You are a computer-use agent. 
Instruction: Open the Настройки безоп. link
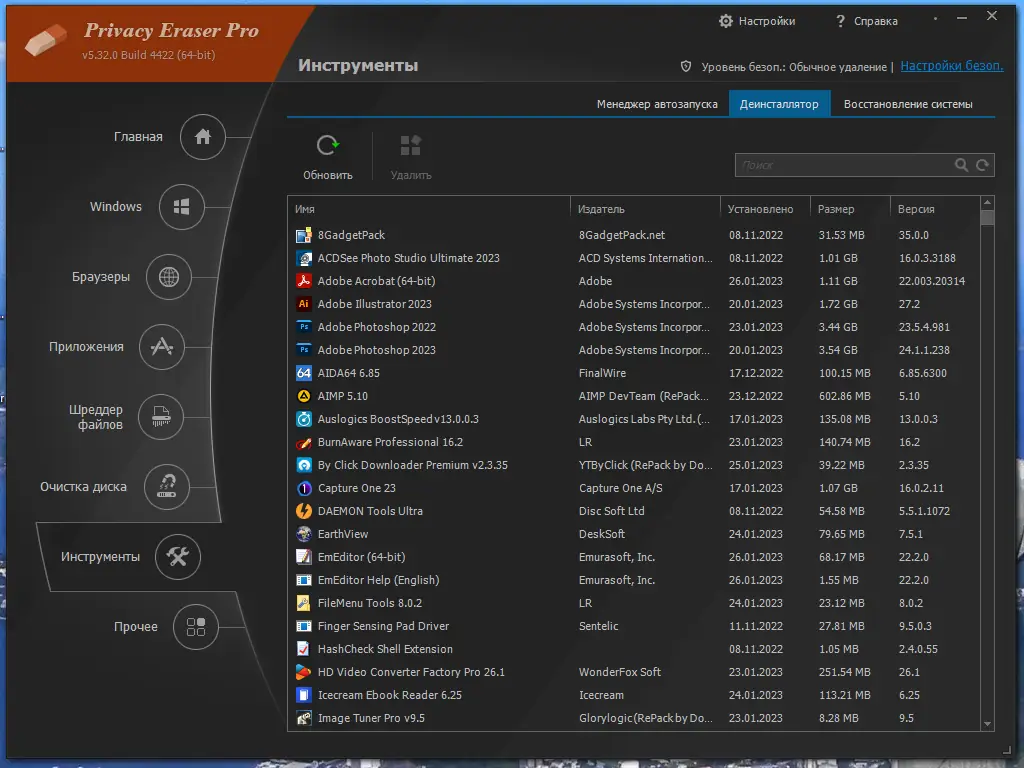tap(950, 65)
